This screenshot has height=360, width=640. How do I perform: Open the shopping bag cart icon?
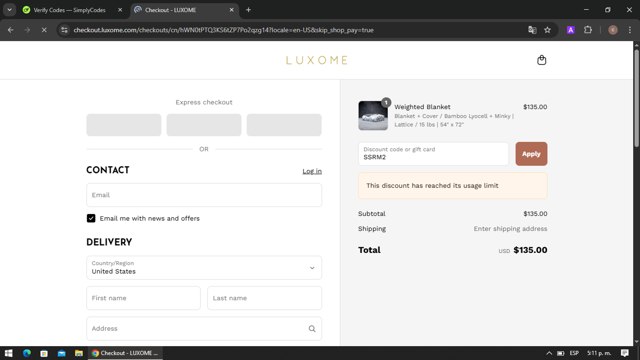point(541,60)
